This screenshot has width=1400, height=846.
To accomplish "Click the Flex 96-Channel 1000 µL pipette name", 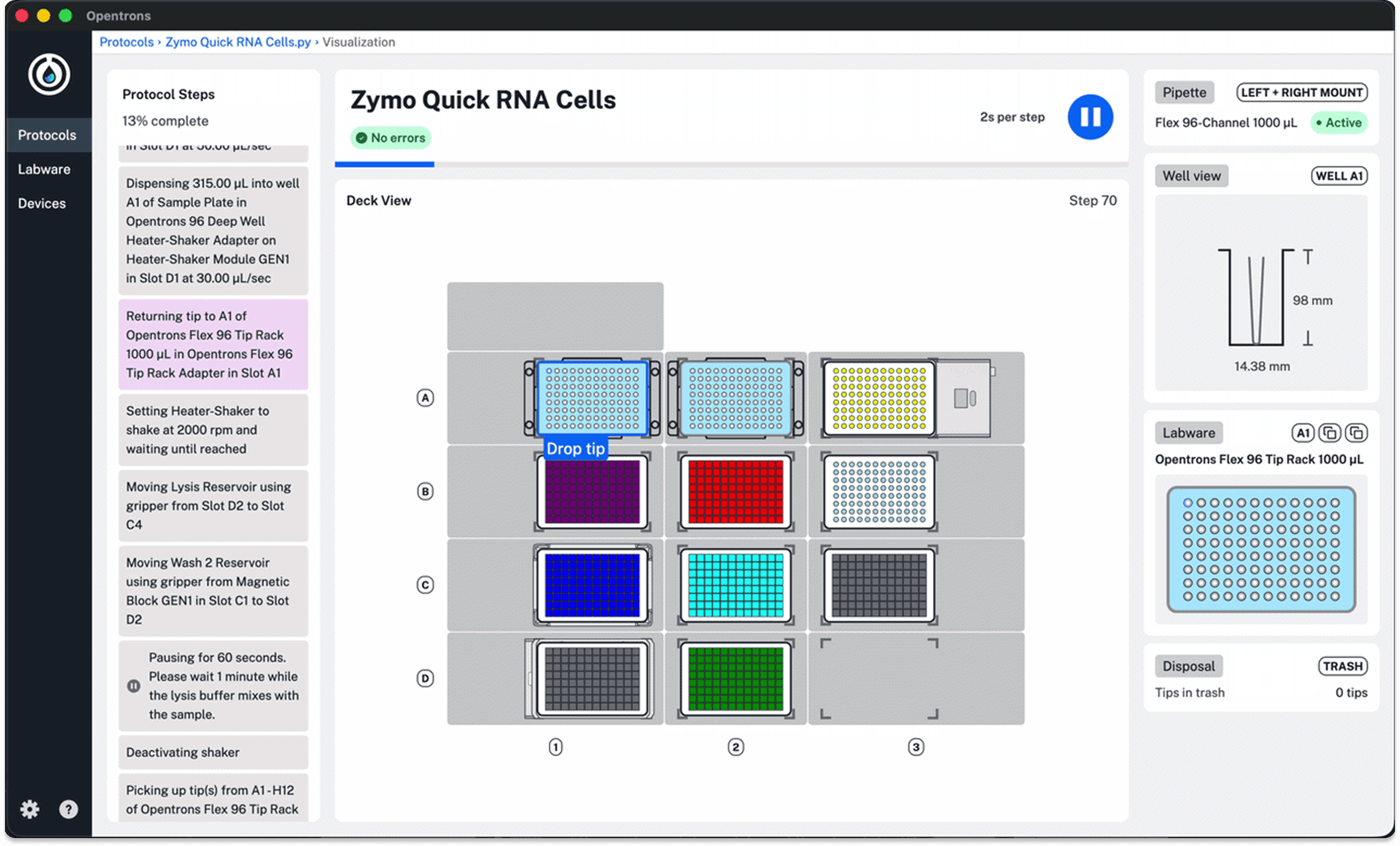I will pos(1225,123).
